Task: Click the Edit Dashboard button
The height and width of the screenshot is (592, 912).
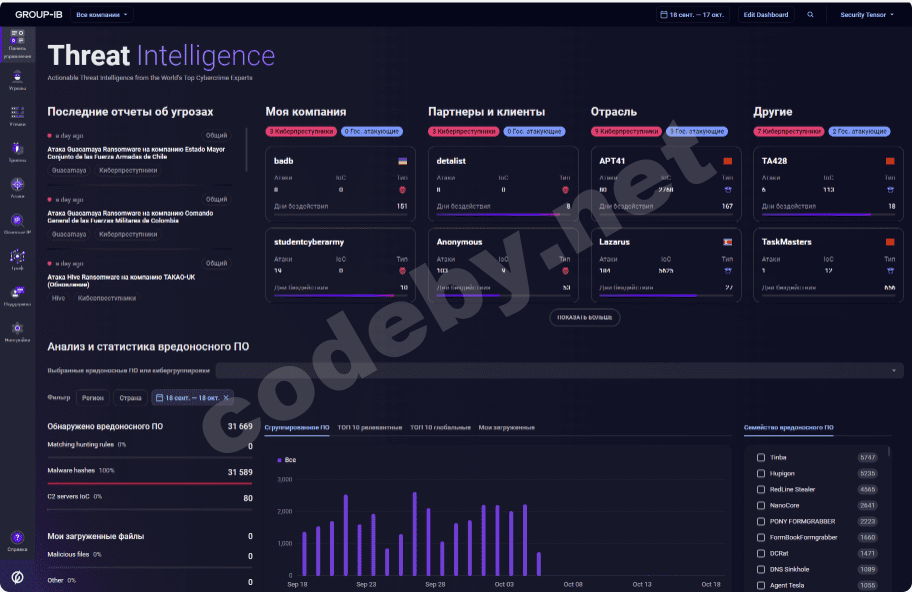Action: point(766,15)
